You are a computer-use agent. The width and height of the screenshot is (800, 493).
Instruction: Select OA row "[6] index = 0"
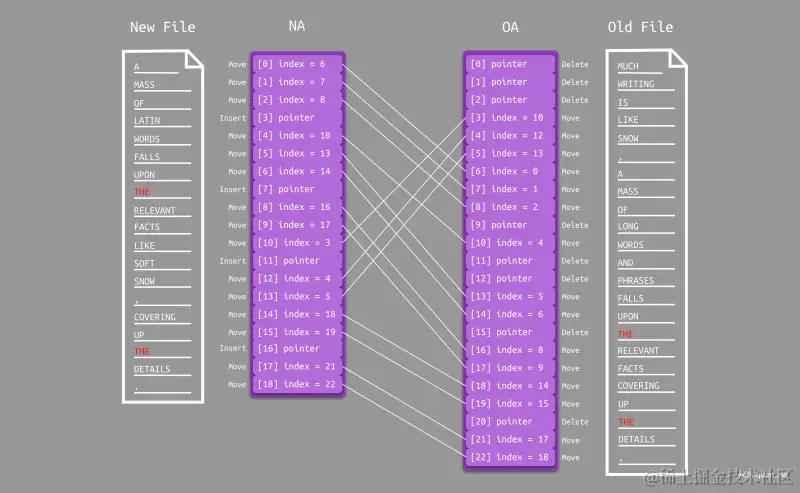(x=510, y=171)
